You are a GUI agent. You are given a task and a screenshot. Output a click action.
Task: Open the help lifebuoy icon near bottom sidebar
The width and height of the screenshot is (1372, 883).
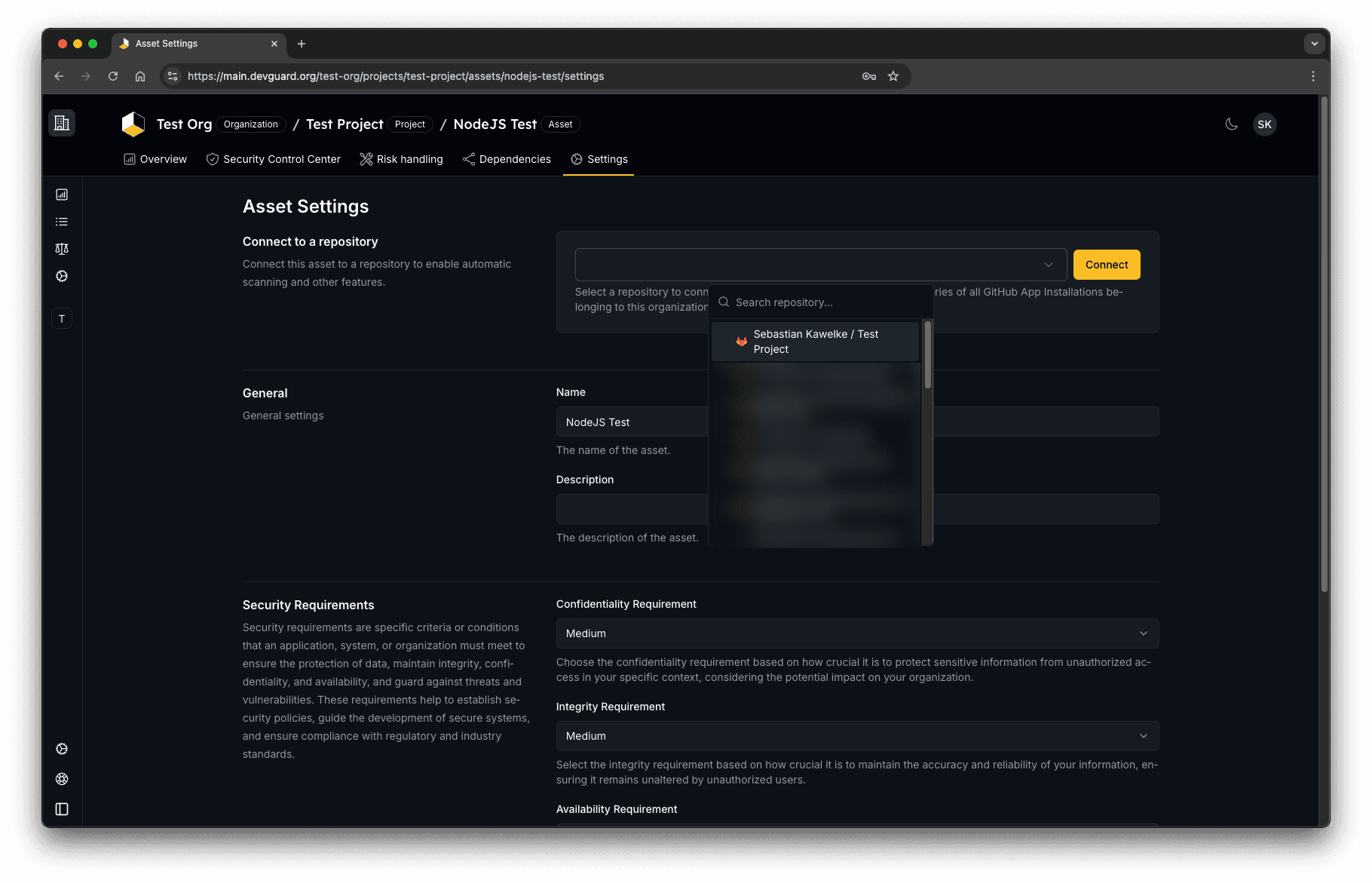[62, 779]
